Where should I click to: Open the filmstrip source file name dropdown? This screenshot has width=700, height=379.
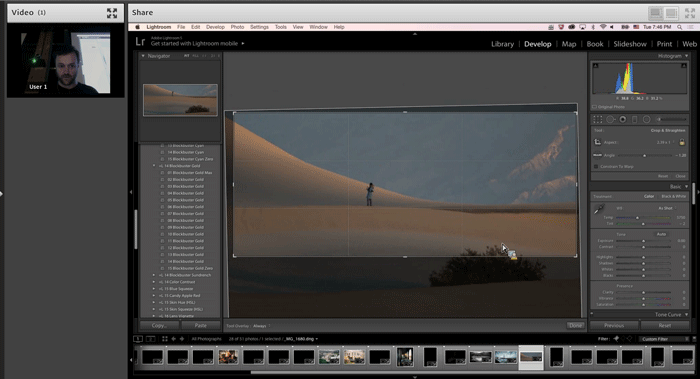point(300,339)
